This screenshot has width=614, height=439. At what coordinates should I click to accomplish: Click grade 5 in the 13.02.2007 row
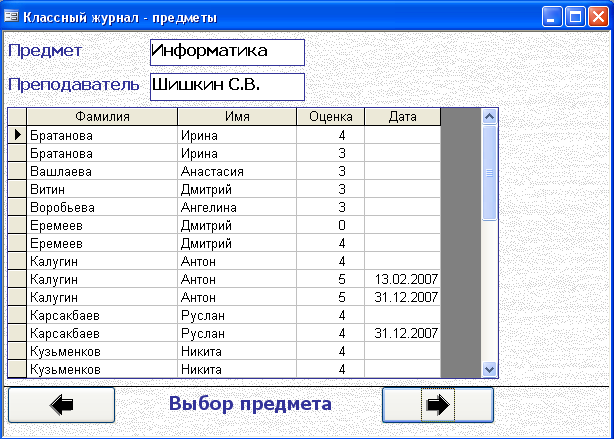(x=330, y=279)
